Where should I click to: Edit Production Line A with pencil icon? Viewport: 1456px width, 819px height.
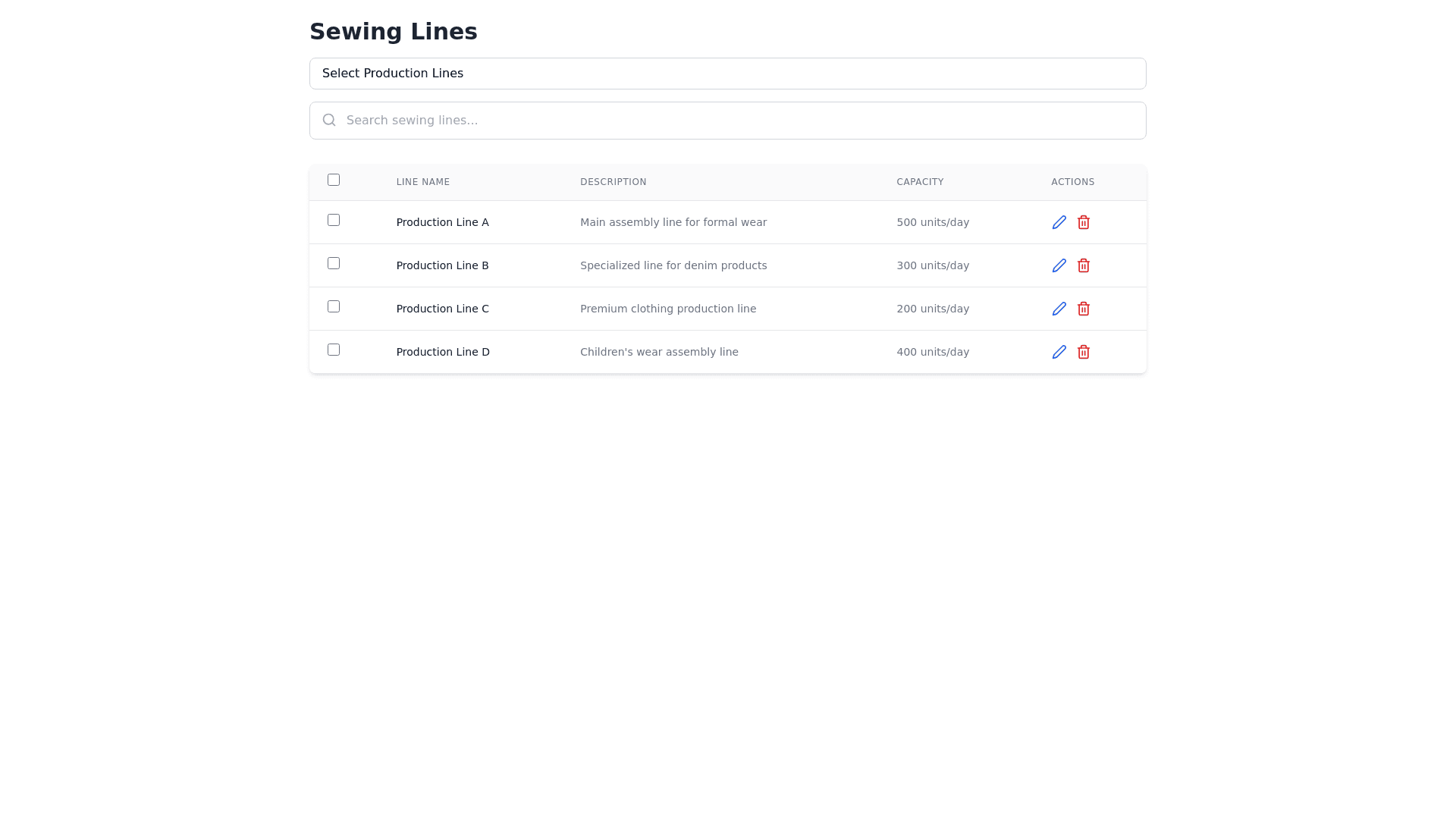coord(1059,222)
